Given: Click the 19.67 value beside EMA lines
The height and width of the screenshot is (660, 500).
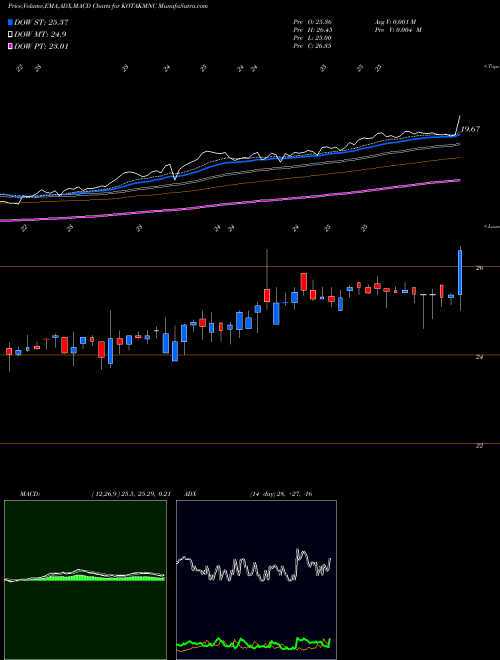Looking at the screenshot, I should (470, 129).
